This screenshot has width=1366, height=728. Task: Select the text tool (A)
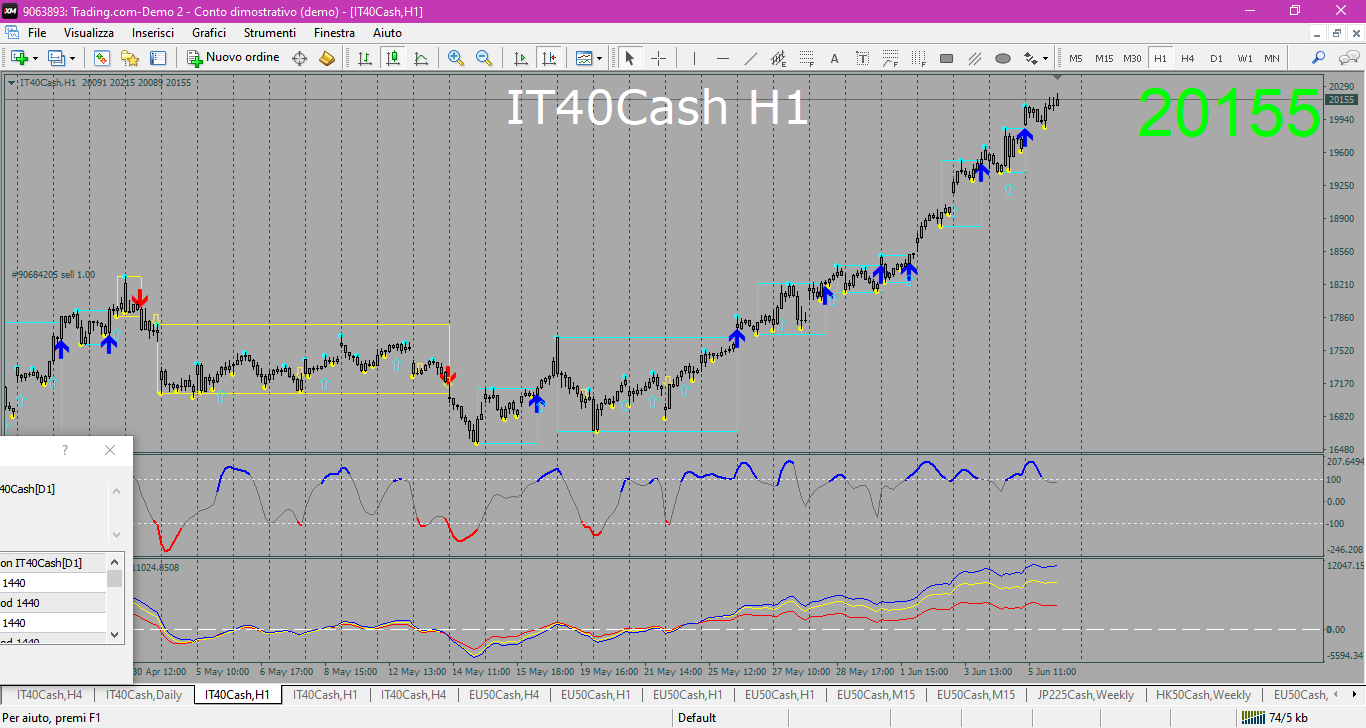pos(834,58)
